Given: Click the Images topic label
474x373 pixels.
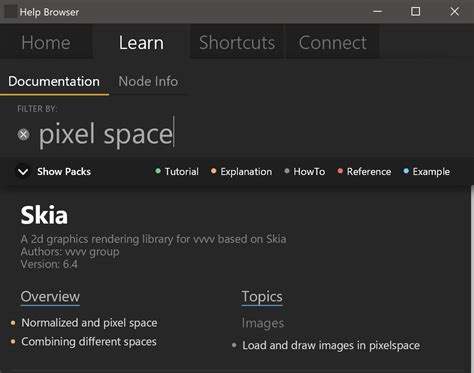Looking at the screenshot, I should click(x=263, y=323).
